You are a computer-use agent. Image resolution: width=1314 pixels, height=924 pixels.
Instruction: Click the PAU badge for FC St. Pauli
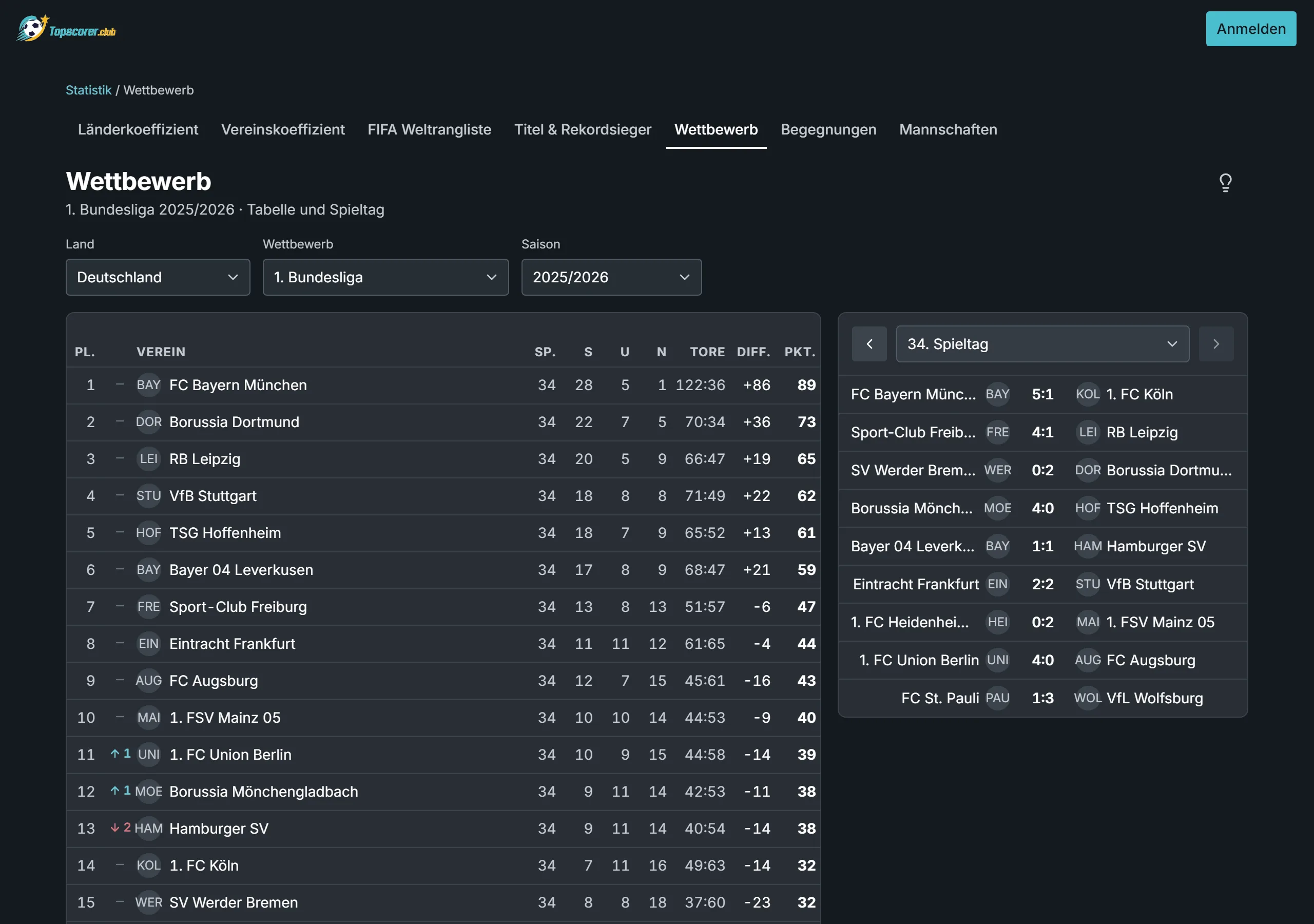(997, 699)
